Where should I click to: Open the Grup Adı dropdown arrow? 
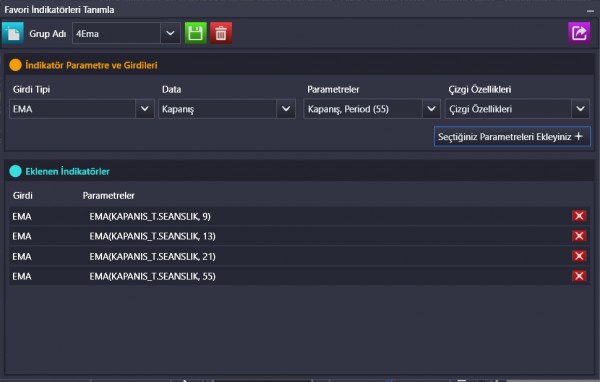click(x=170, y=33)
